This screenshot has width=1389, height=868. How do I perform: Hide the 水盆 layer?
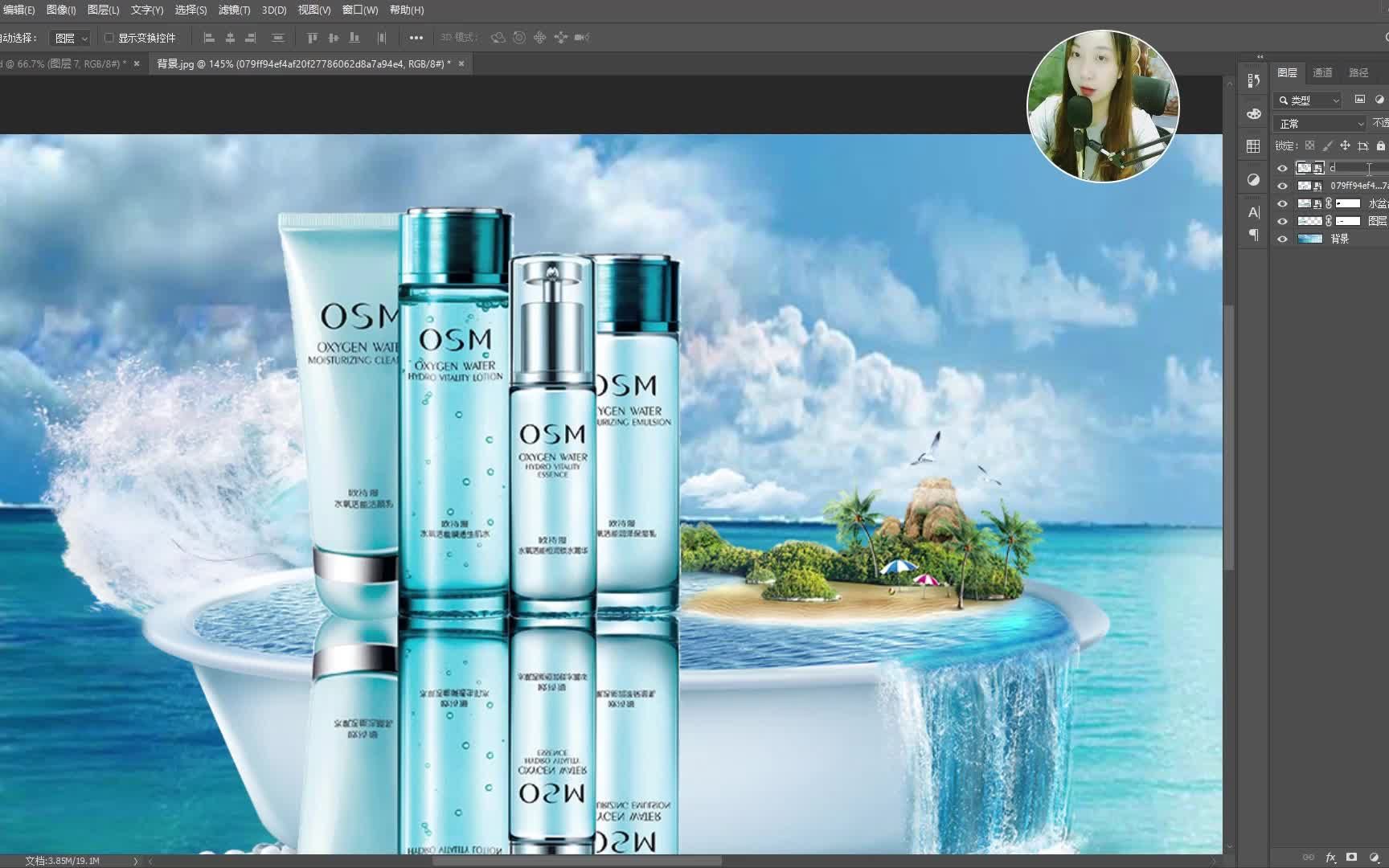1282,203
